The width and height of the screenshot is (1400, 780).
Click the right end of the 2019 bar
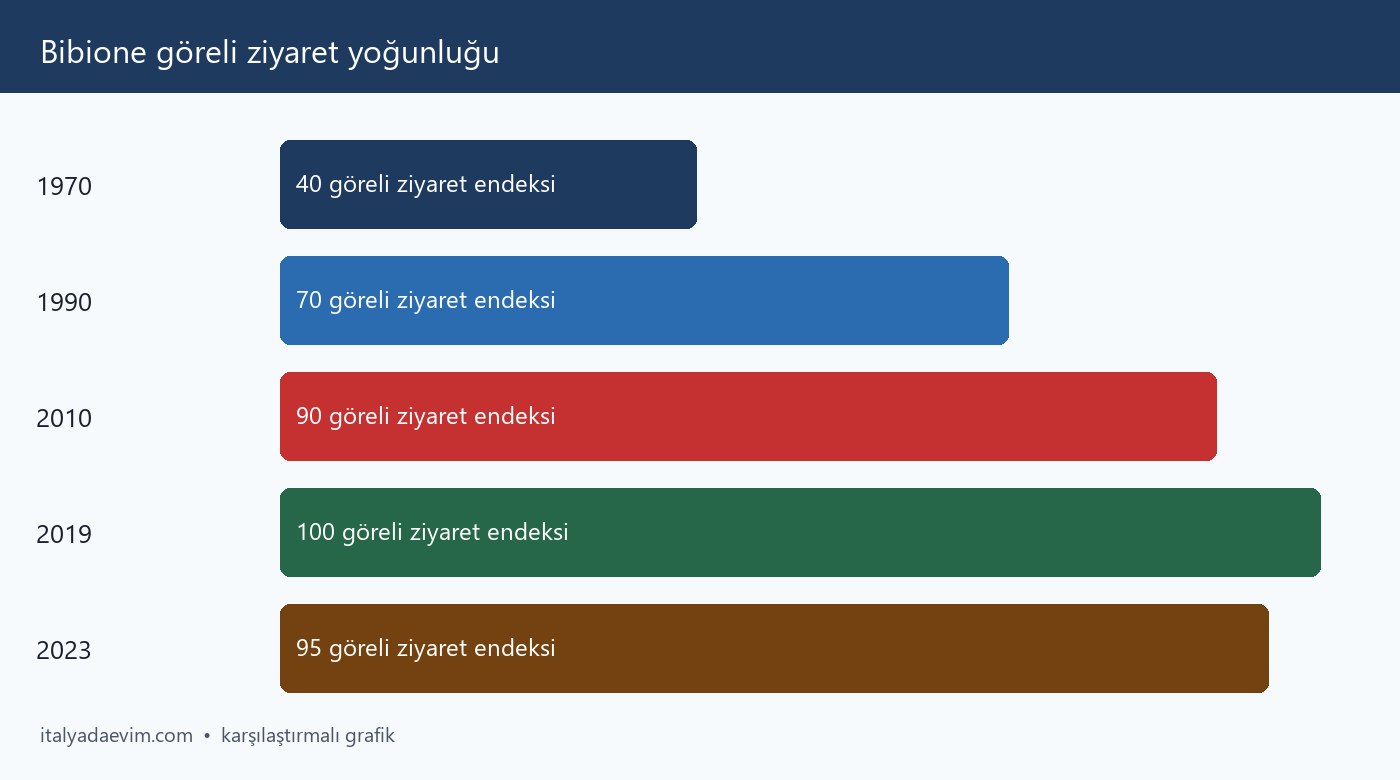(1314, 532)
